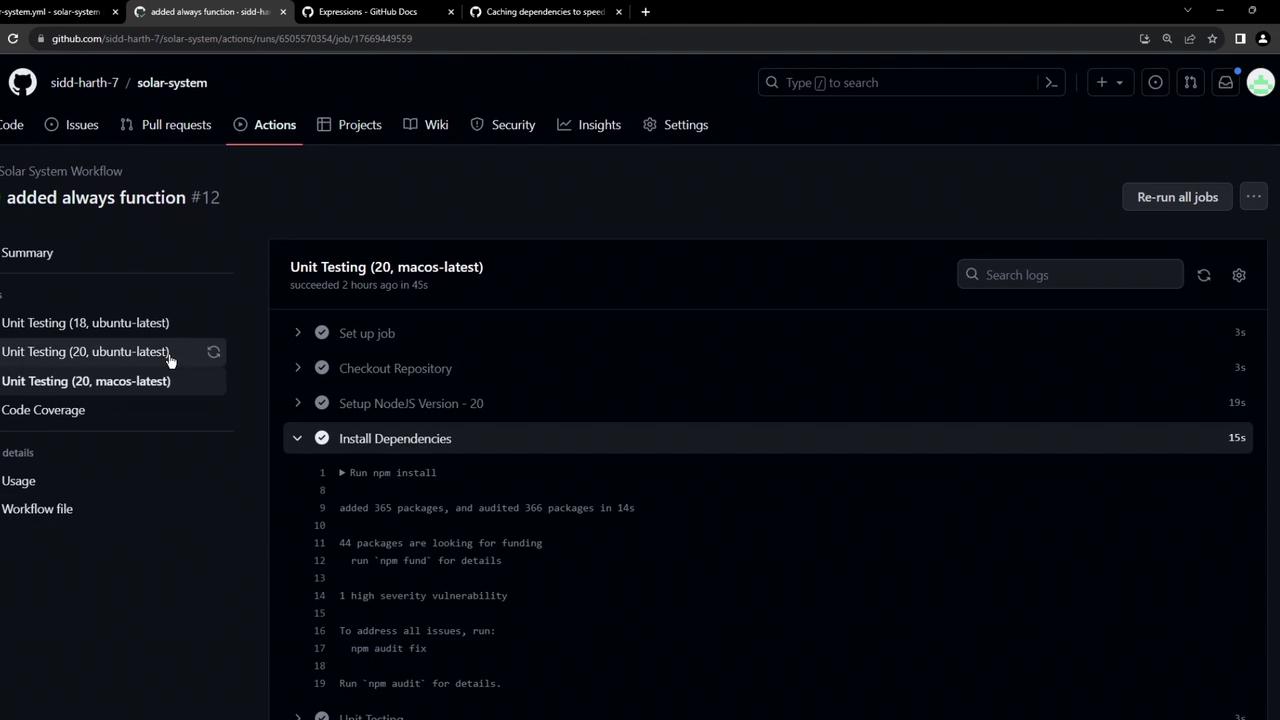
Task: Open the notifications inbox icon
Action: coord(1225,82)
